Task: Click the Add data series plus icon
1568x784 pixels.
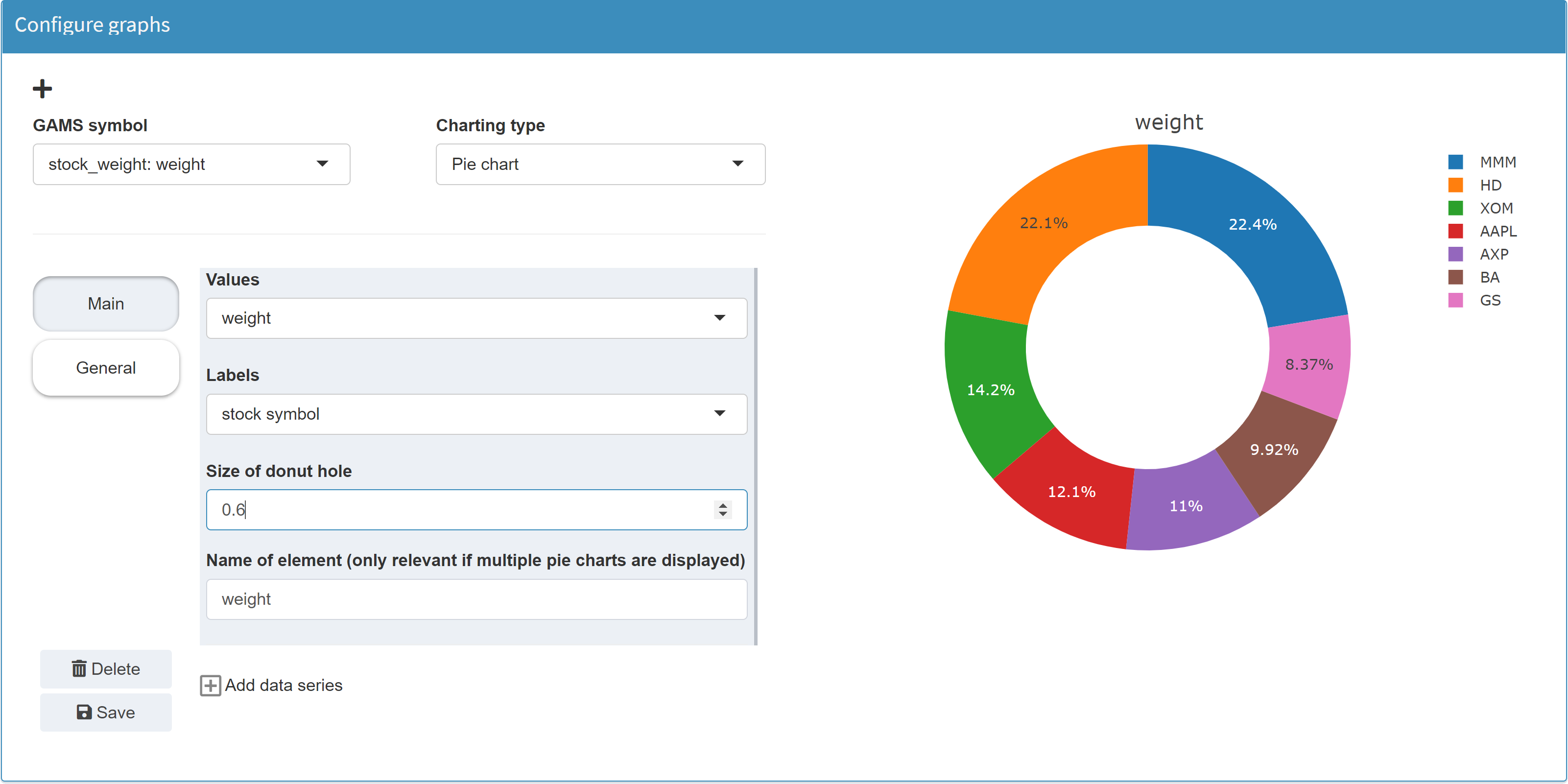Action: pos(210,686)
